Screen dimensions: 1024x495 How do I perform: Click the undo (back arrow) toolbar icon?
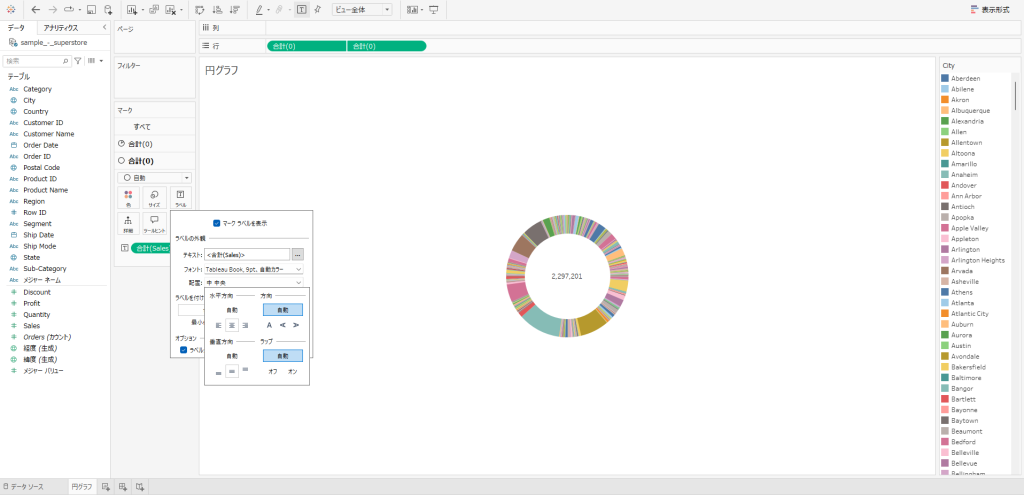click(36, 9)
